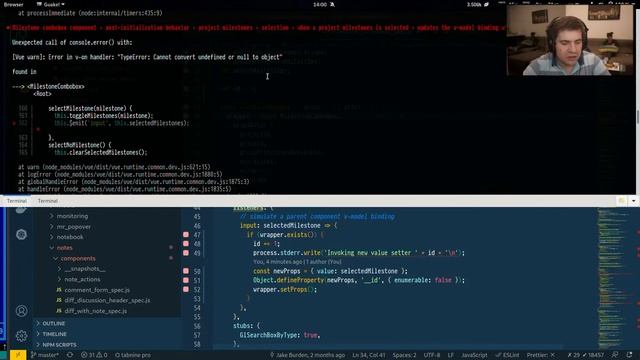Click the wrapper.setProps() code on line 52

(285, 289)
